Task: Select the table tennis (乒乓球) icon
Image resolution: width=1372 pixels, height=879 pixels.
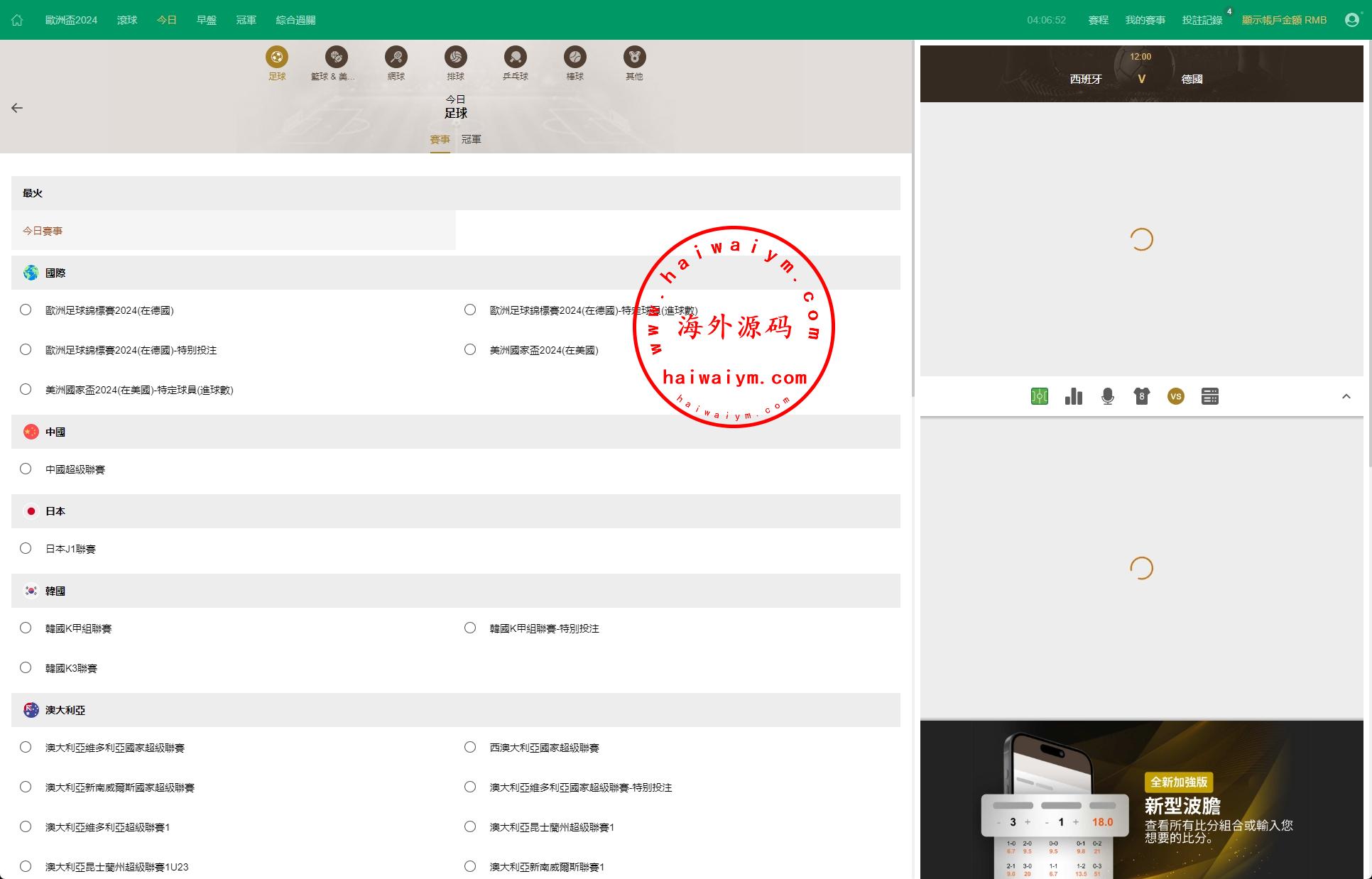Action: 516,57
